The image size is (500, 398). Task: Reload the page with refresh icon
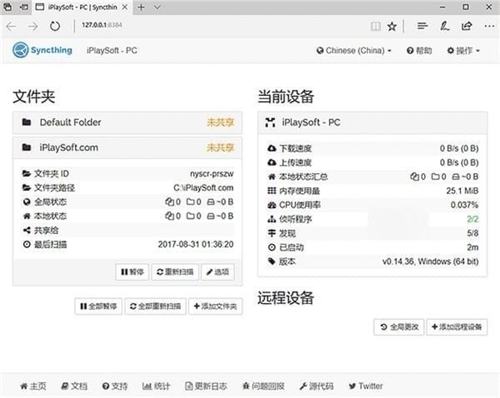55,26
